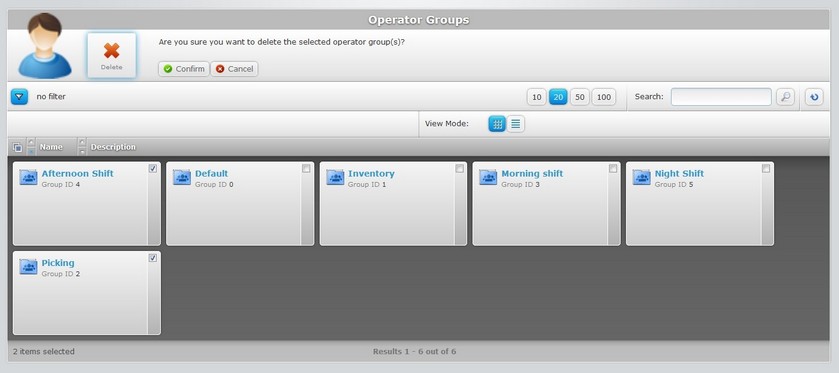
Task: Click the operator avatar image
Action: click(45, 46)
